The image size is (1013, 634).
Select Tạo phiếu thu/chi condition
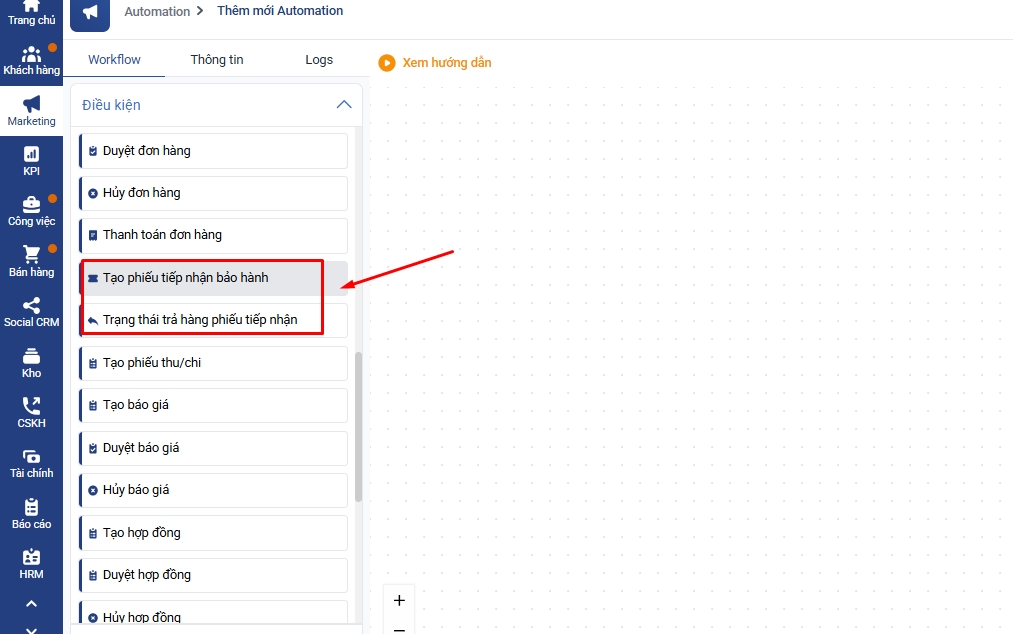coord(213,363)
